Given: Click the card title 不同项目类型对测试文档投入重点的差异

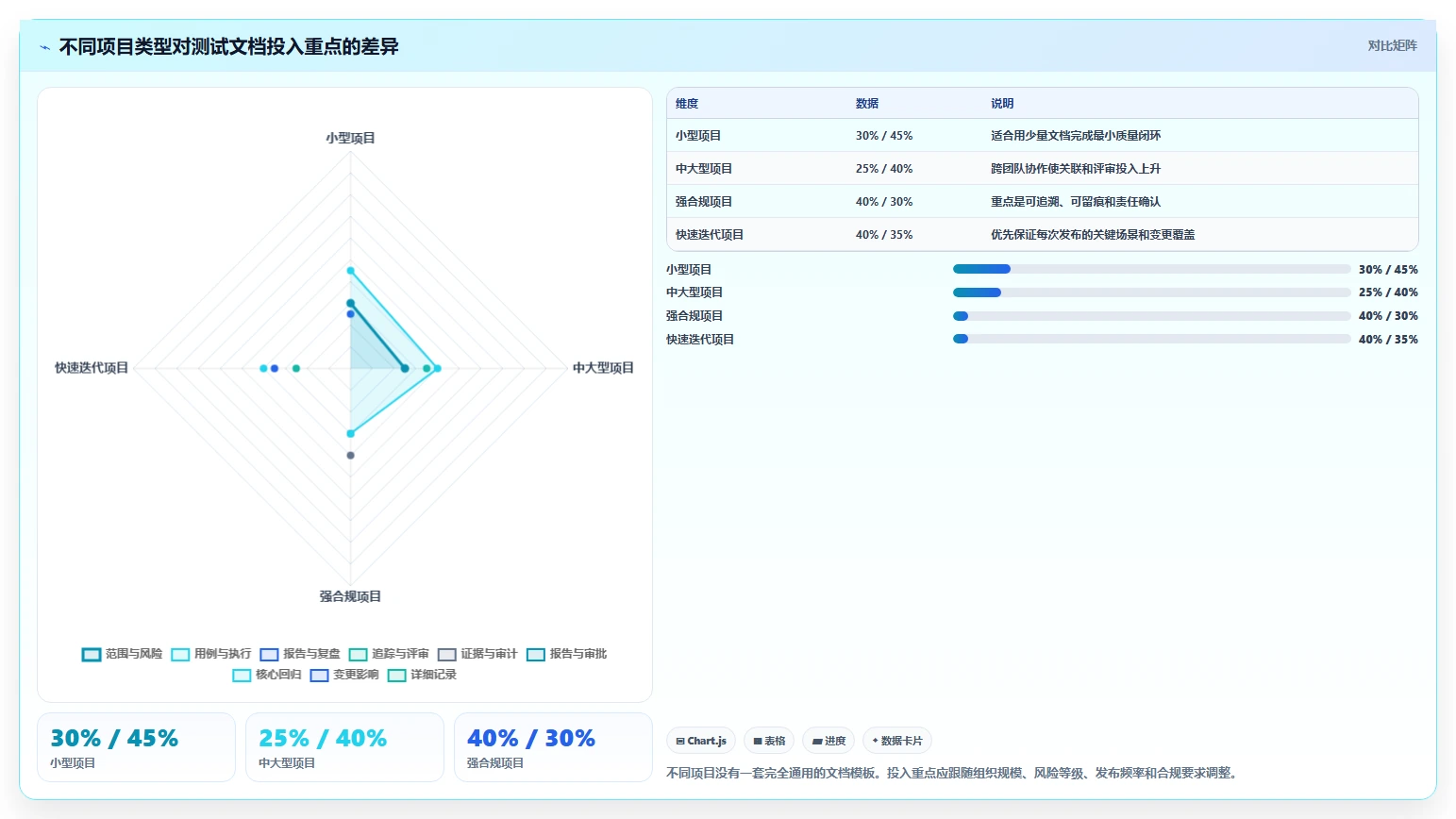Looking at the screenshot, I should (229, 47).
